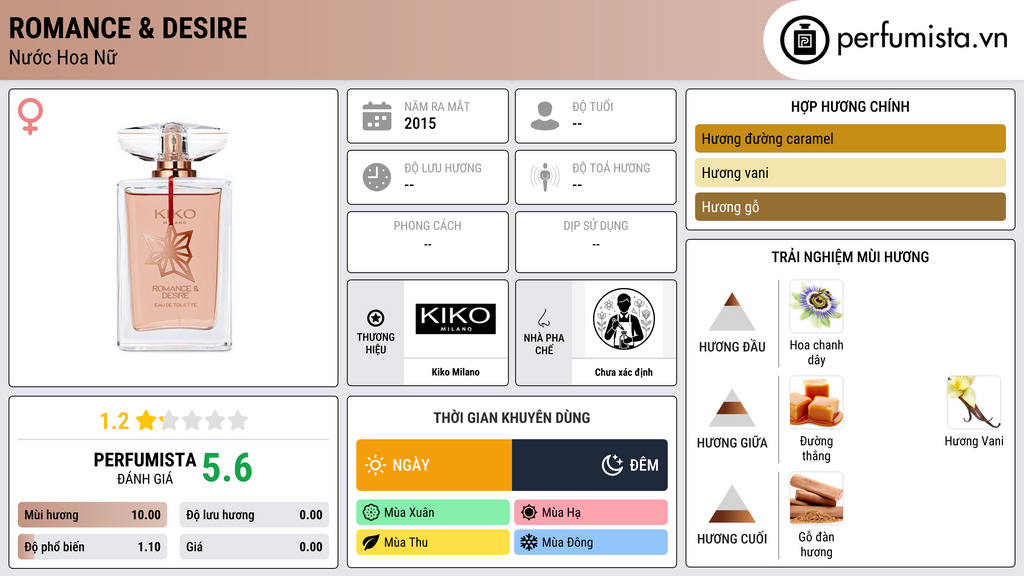Image resolution: width=1024 pixels, height=576 pixels.
Task: Click the person silhouette icon for Độ tuổi
Action: click(x=545, y=116)
